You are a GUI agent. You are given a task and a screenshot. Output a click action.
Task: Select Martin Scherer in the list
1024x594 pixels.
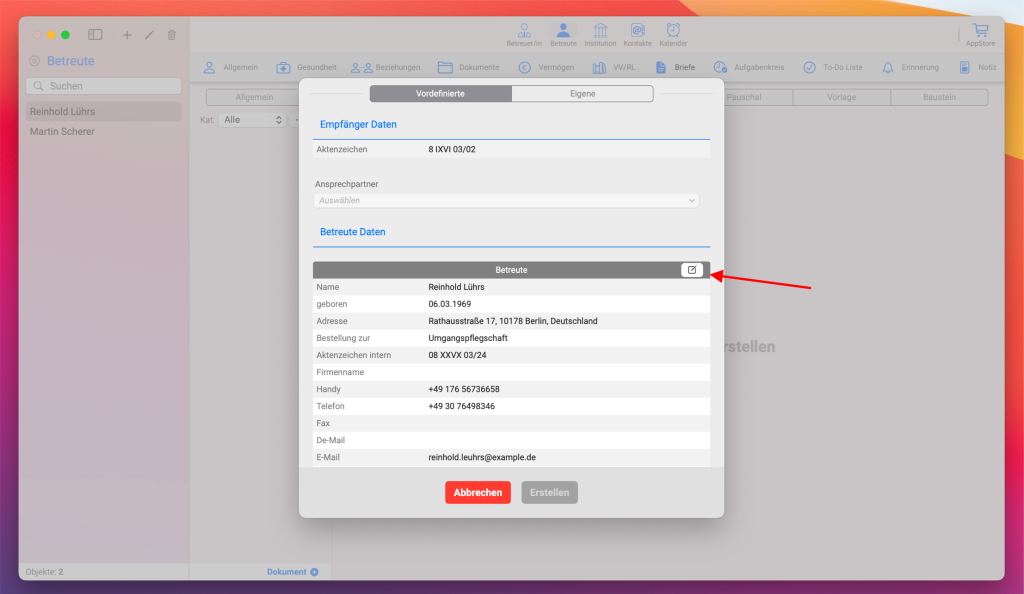pos(63,131)
